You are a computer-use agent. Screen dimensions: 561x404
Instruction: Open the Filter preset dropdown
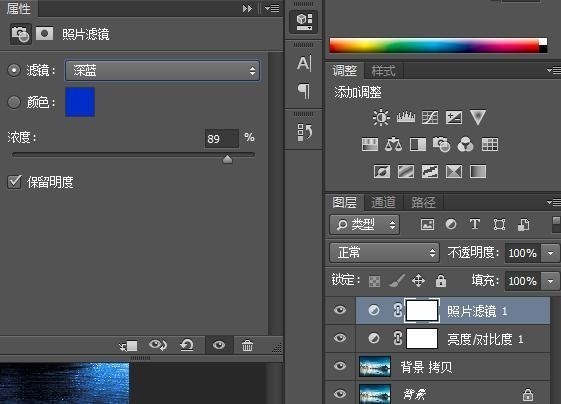click(162, 70)
